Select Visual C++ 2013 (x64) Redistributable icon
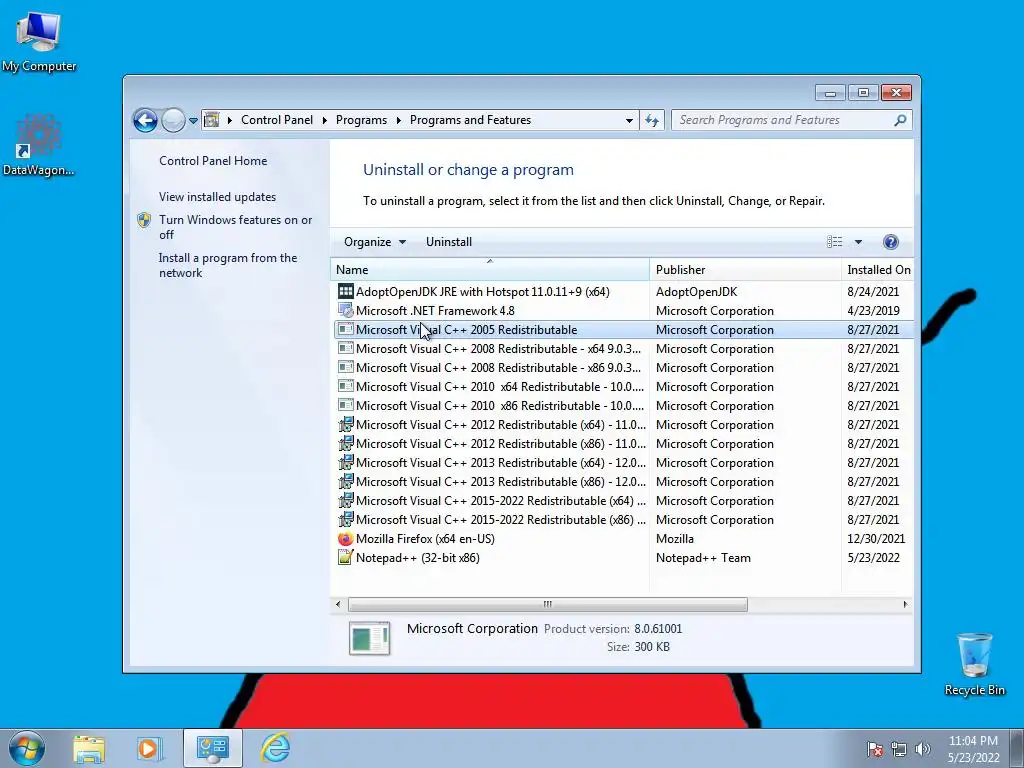Viewport: 1024px width, 768px height. (345, 462)
